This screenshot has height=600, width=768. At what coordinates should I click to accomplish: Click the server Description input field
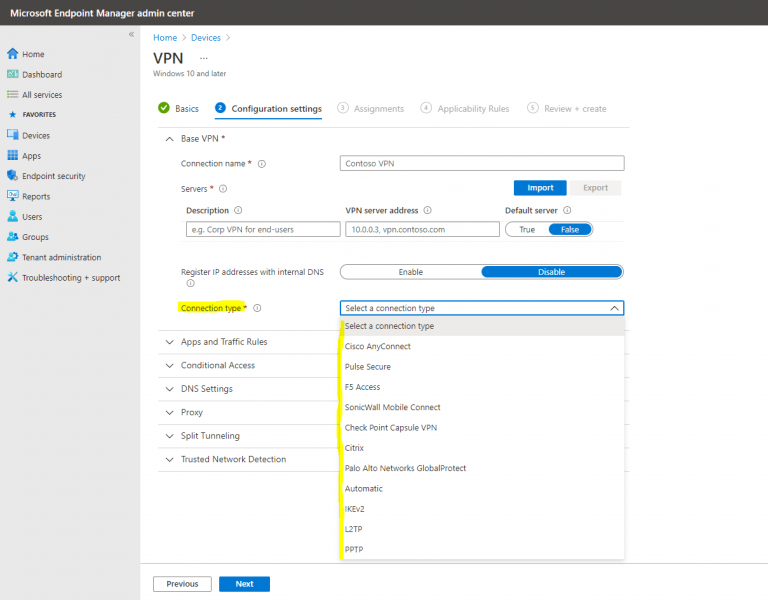pos(263,229)
